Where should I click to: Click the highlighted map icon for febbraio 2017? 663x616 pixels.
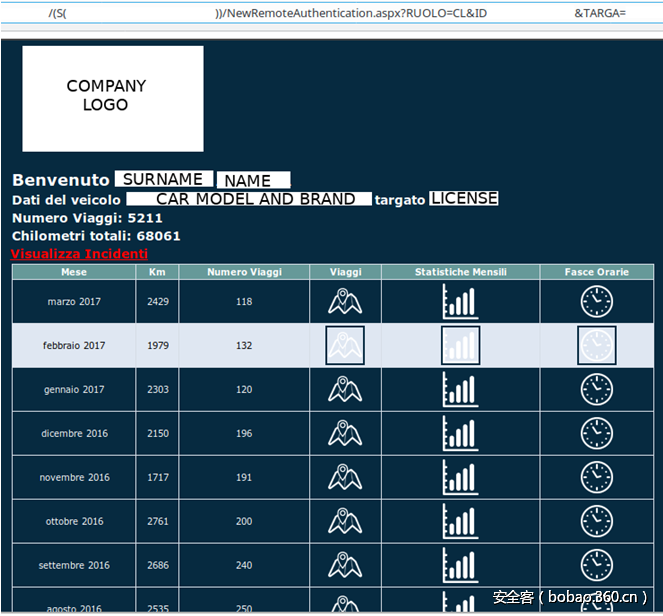point(344,345)
